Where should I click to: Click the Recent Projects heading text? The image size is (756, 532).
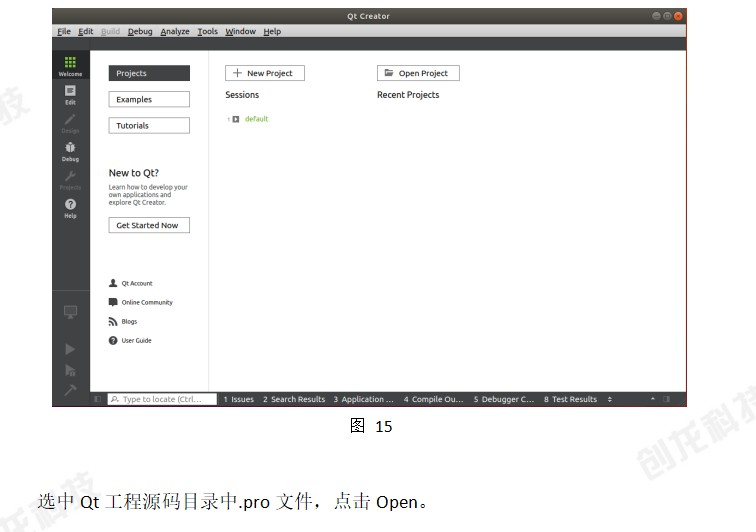(x=408, y=95)
